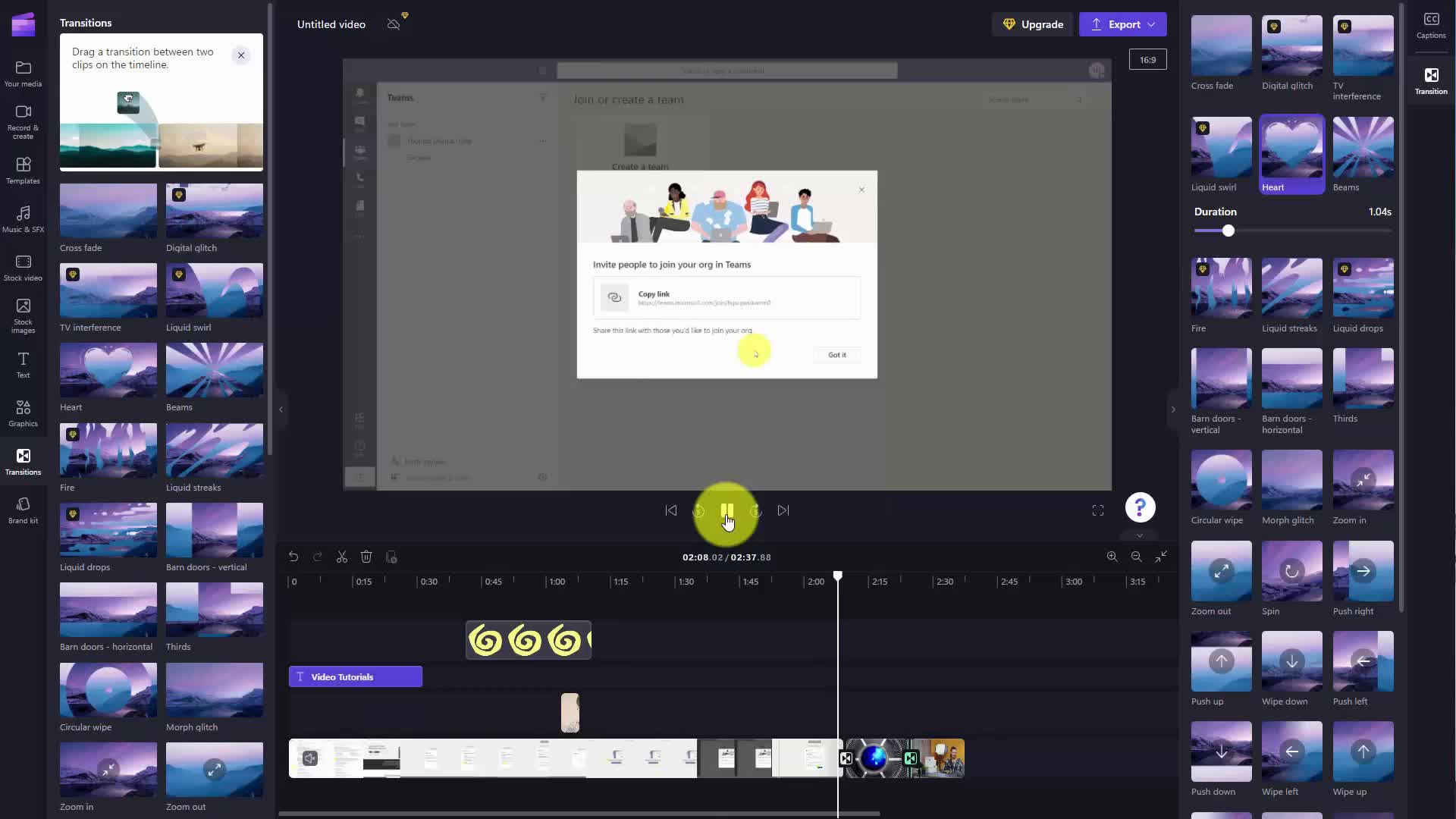Image resolution: width=1456 pixels, height=819 pixels.
Task: Click the first transition marker between clips
Action: (x=846, y=758)
